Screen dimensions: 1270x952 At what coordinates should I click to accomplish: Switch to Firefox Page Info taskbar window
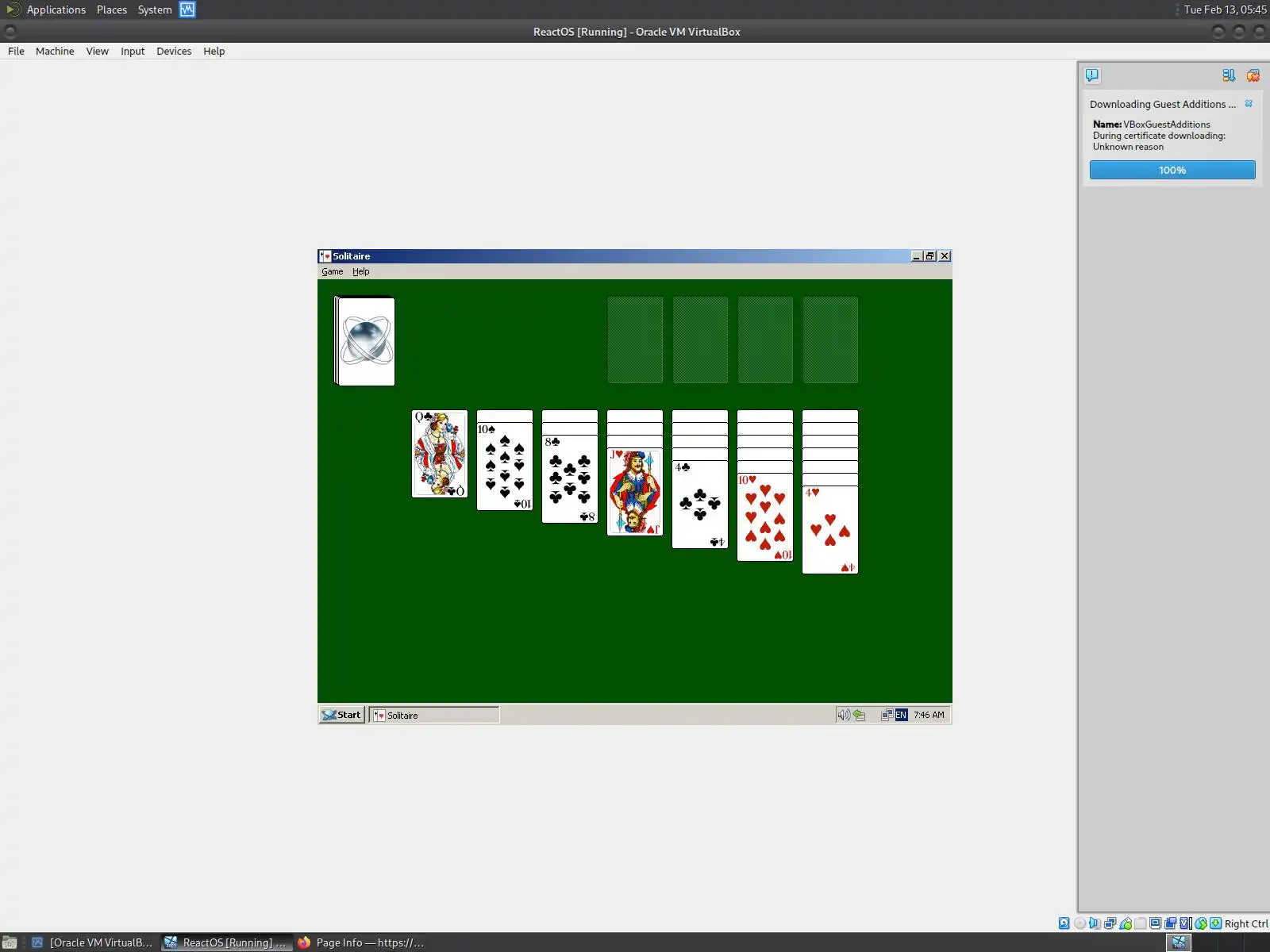point(361,942)
